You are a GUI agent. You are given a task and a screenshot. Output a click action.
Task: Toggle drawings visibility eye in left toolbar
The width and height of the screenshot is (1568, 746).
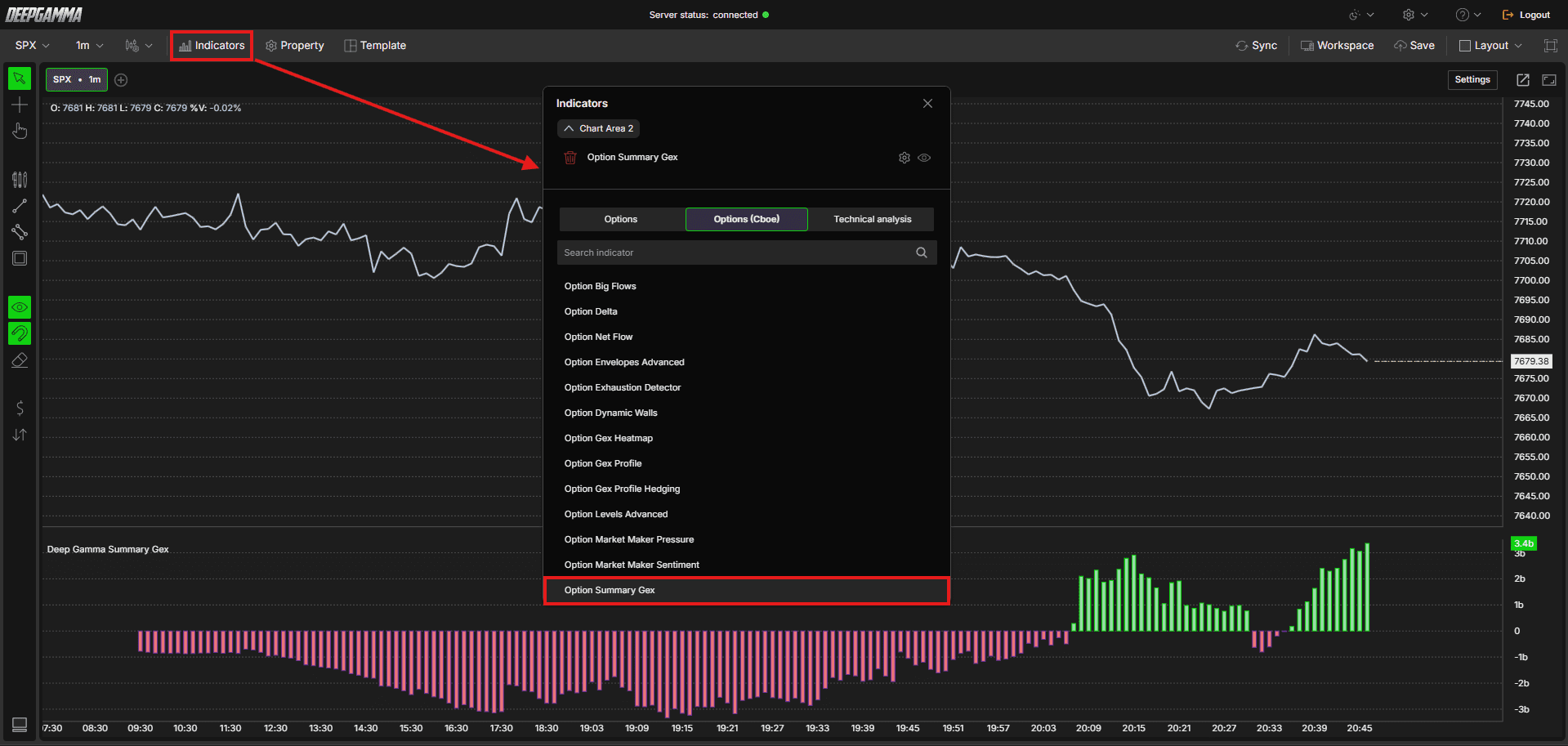point(20,307)
